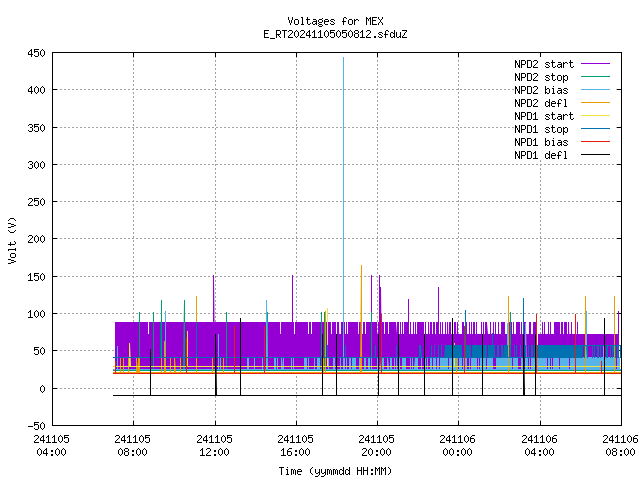Click the 100 tick on the voltage axis
The width and height of the screenshot is (640, 480).
point(36,314)
